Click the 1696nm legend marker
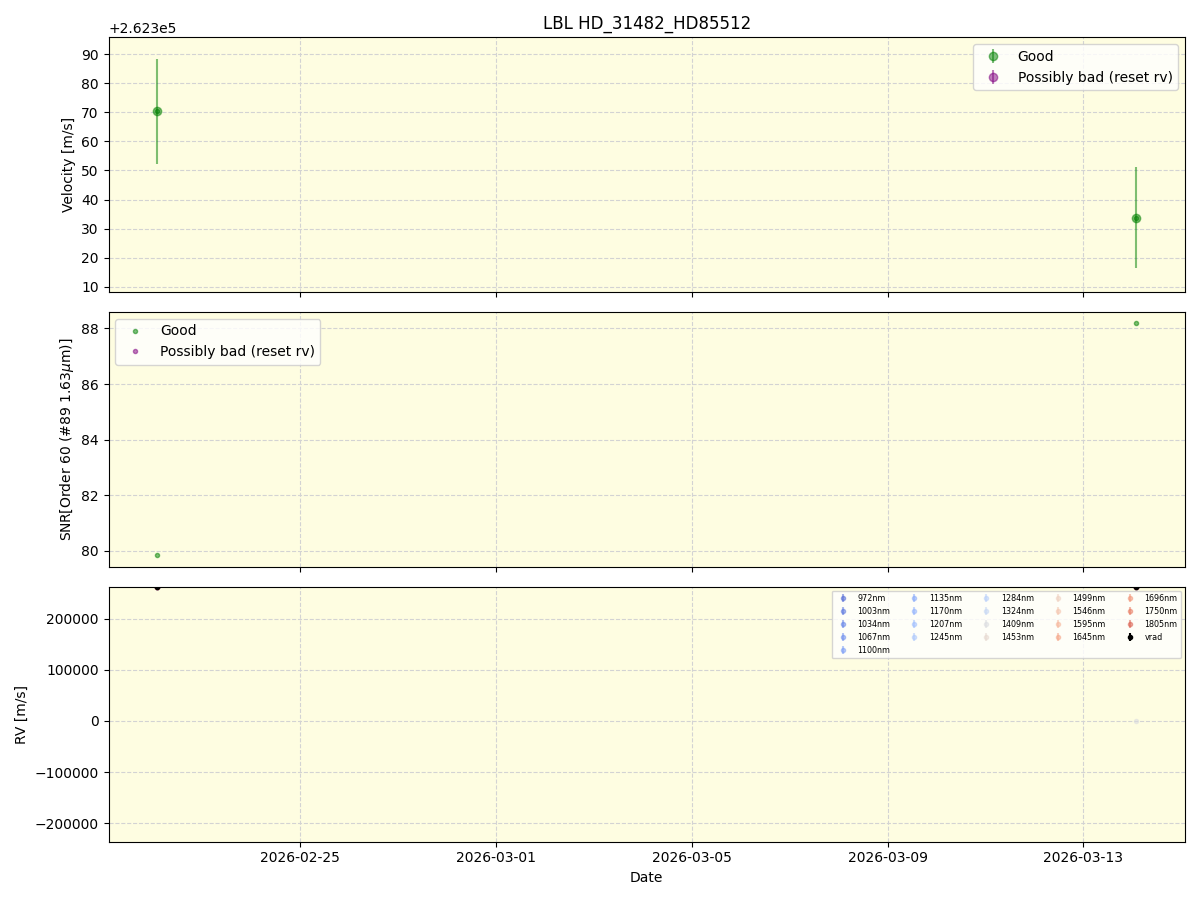Image resolution: width=1200 pixels, height=900 pixels. click(x=1130, y=598)
